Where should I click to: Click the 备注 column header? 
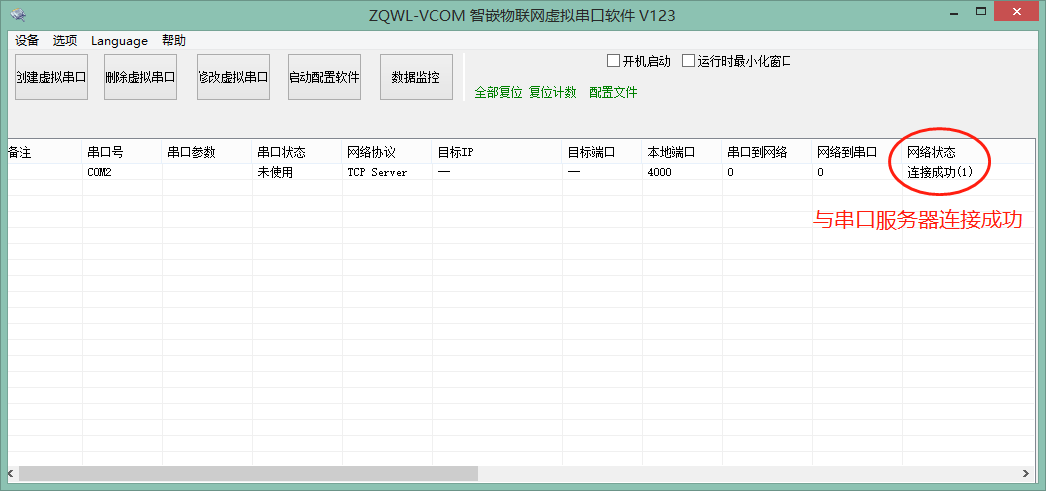[45, 153]
